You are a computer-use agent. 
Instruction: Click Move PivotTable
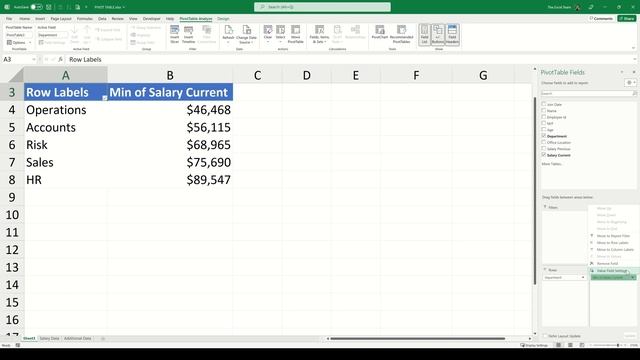click(x=296, y=34)
